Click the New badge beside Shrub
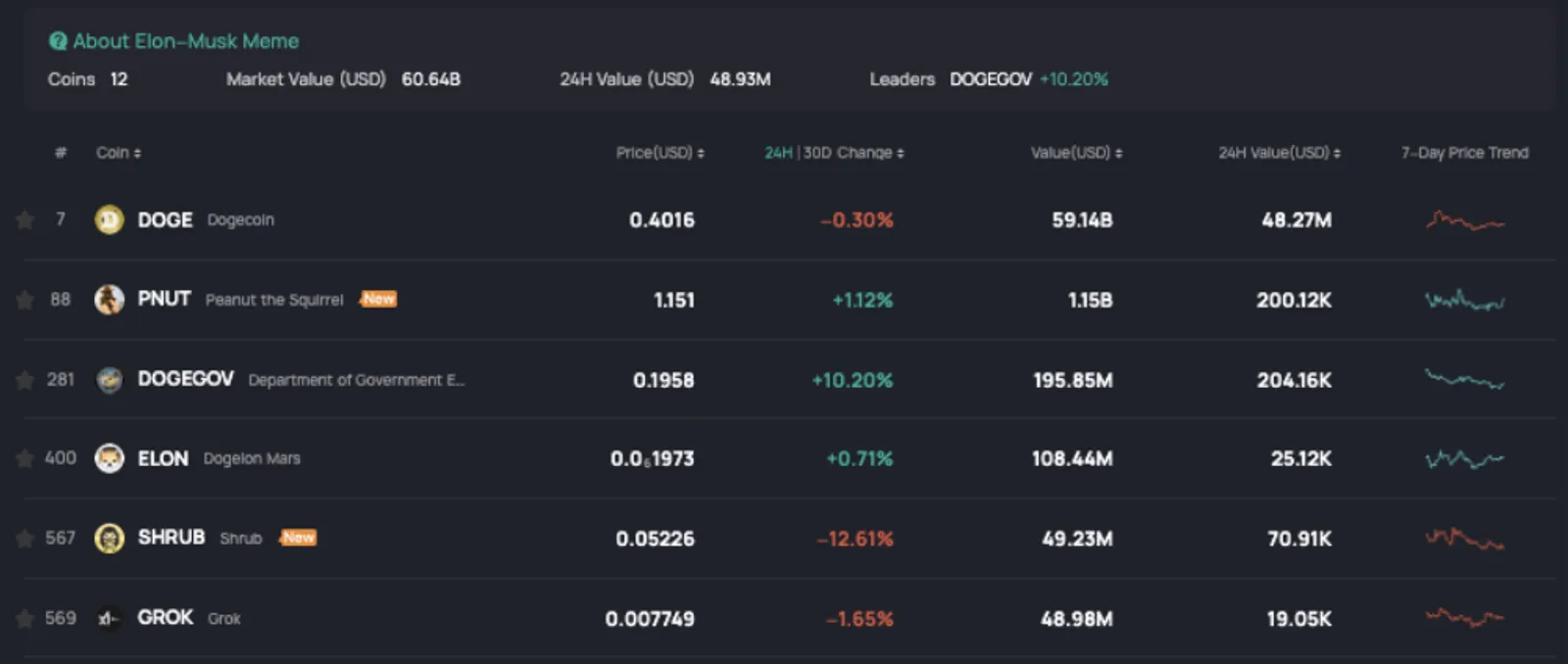Screen dimensions: 1568x664 coord(298,538)
